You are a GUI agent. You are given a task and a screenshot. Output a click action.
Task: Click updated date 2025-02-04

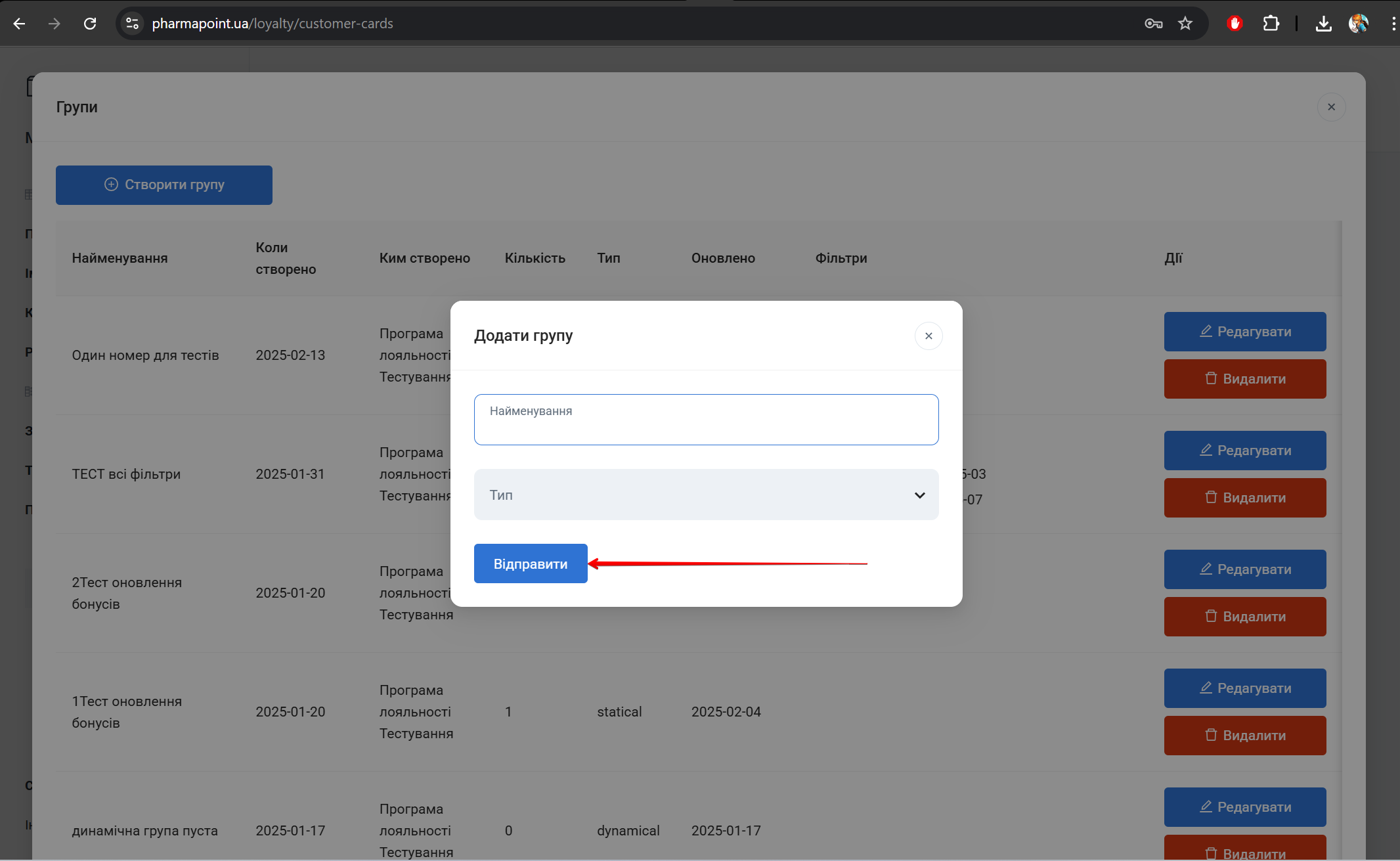coord(726,712)
